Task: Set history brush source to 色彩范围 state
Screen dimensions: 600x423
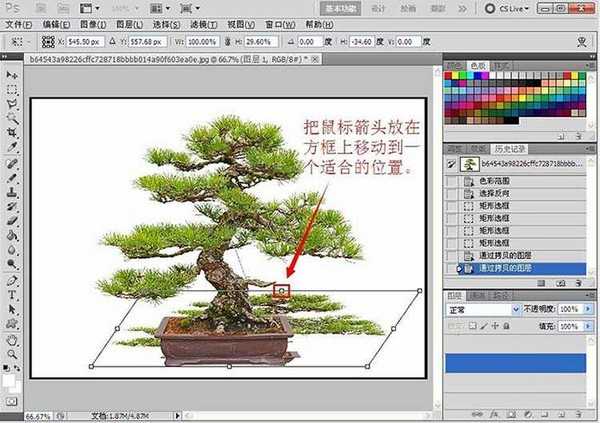Action: (452, 181)
